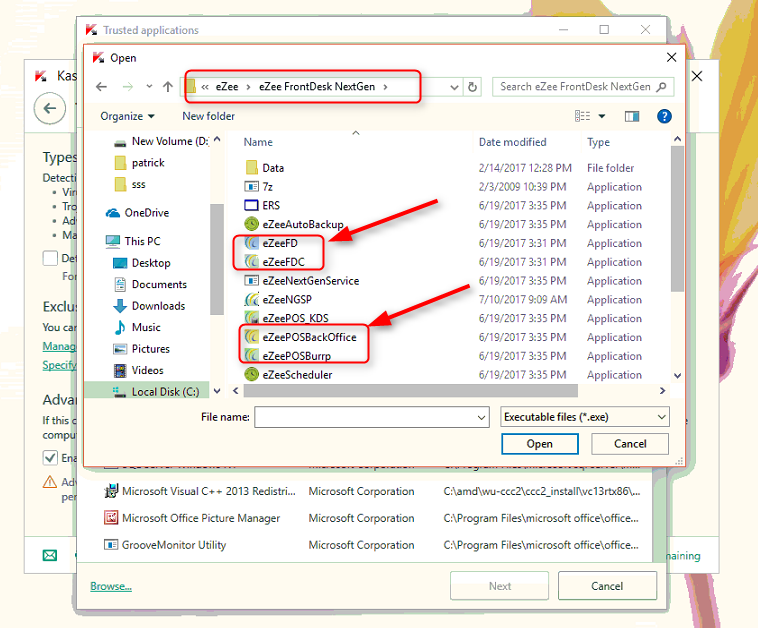This screenshot has height=628, width=758.
Task: Expand the view options dropdown arrow
Action: pos(602,116)
